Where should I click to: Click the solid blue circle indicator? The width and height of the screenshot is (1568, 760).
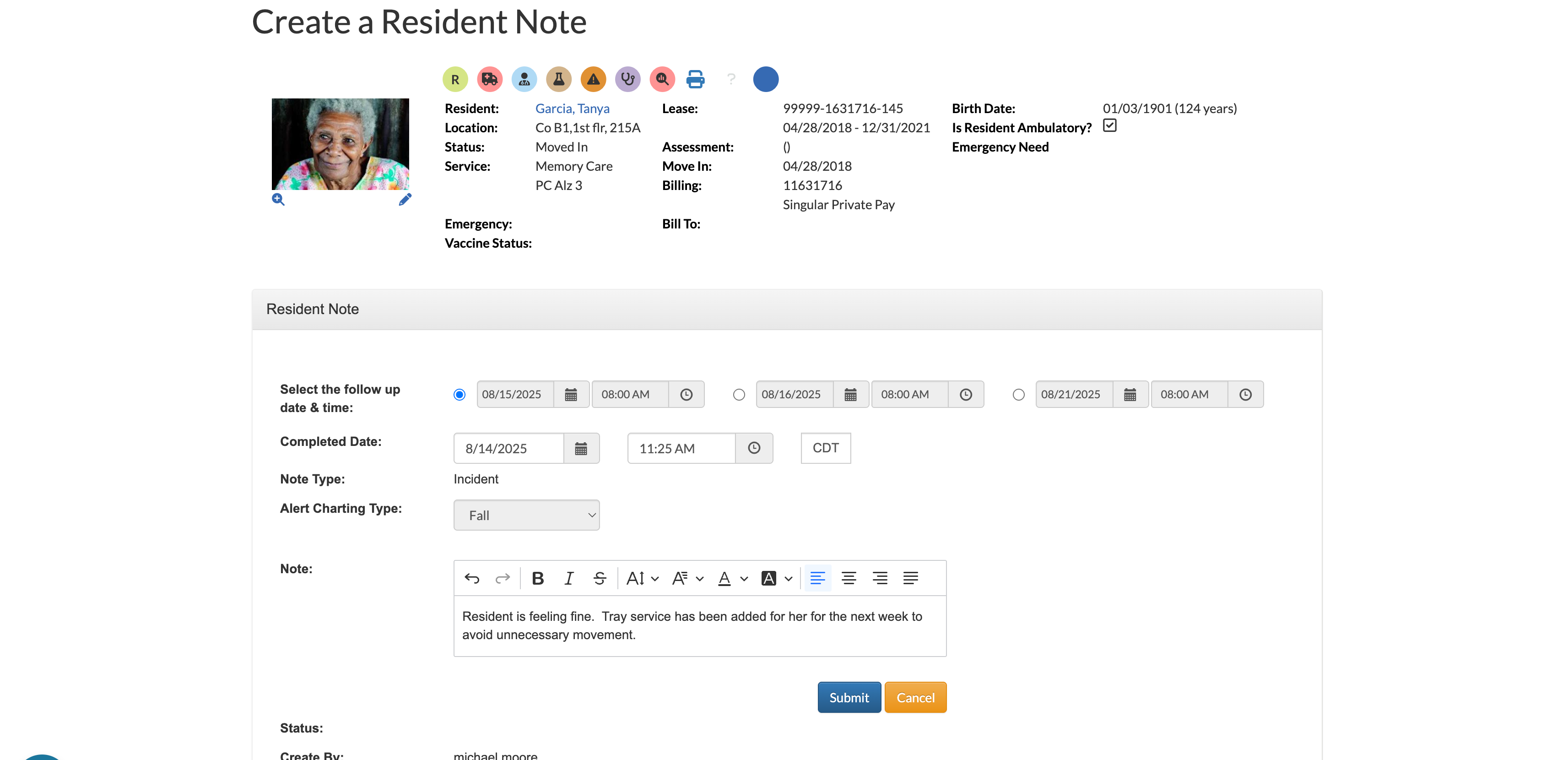click(x=765, y=79)
